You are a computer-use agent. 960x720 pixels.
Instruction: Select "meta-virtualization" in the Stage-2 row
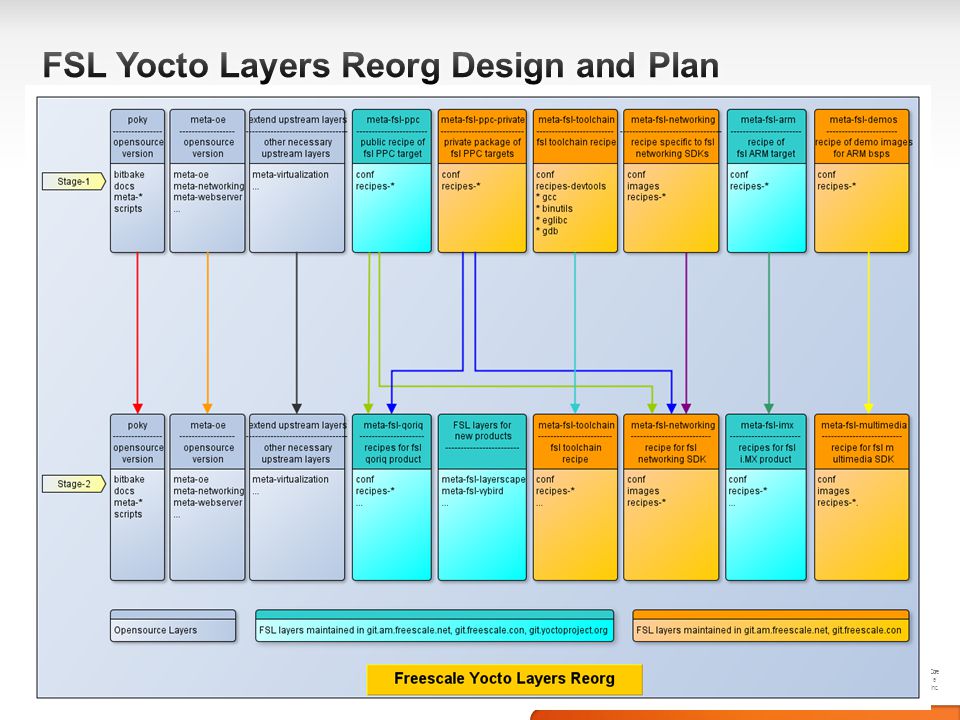coord(290,479)
